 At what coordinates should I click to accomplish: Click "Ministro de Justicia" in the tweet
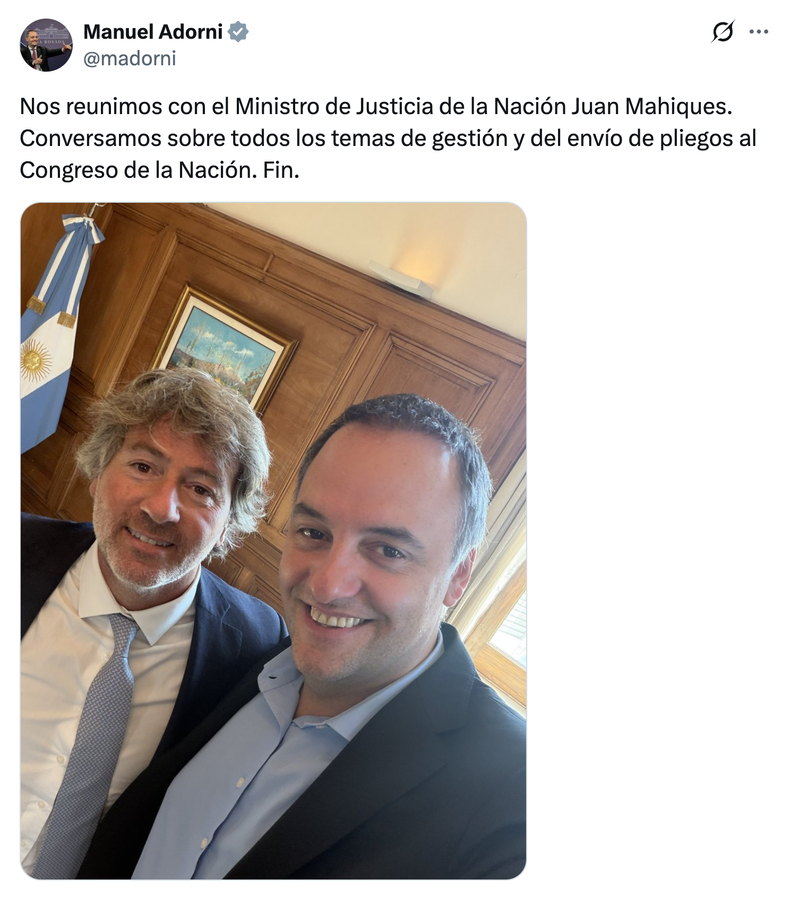click(334, 106)
